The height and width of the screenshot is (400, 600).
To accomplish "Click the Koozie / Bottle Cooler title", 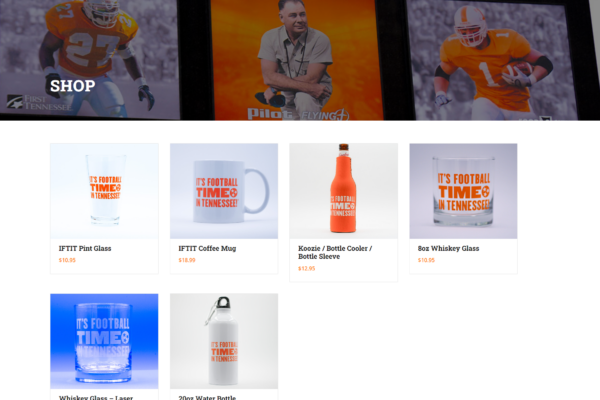I will (335, 252).
